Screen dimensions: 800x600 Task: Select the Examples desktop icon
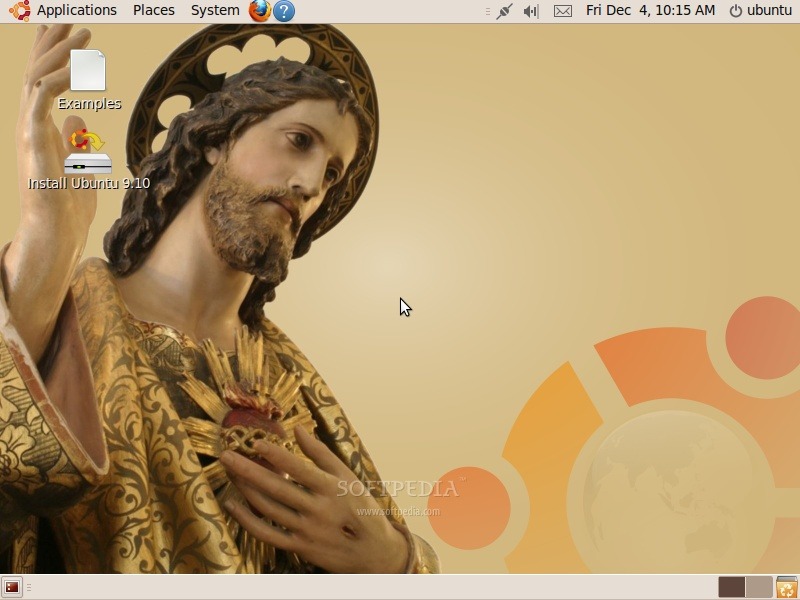pyautogui.click(x=88, y=71)
